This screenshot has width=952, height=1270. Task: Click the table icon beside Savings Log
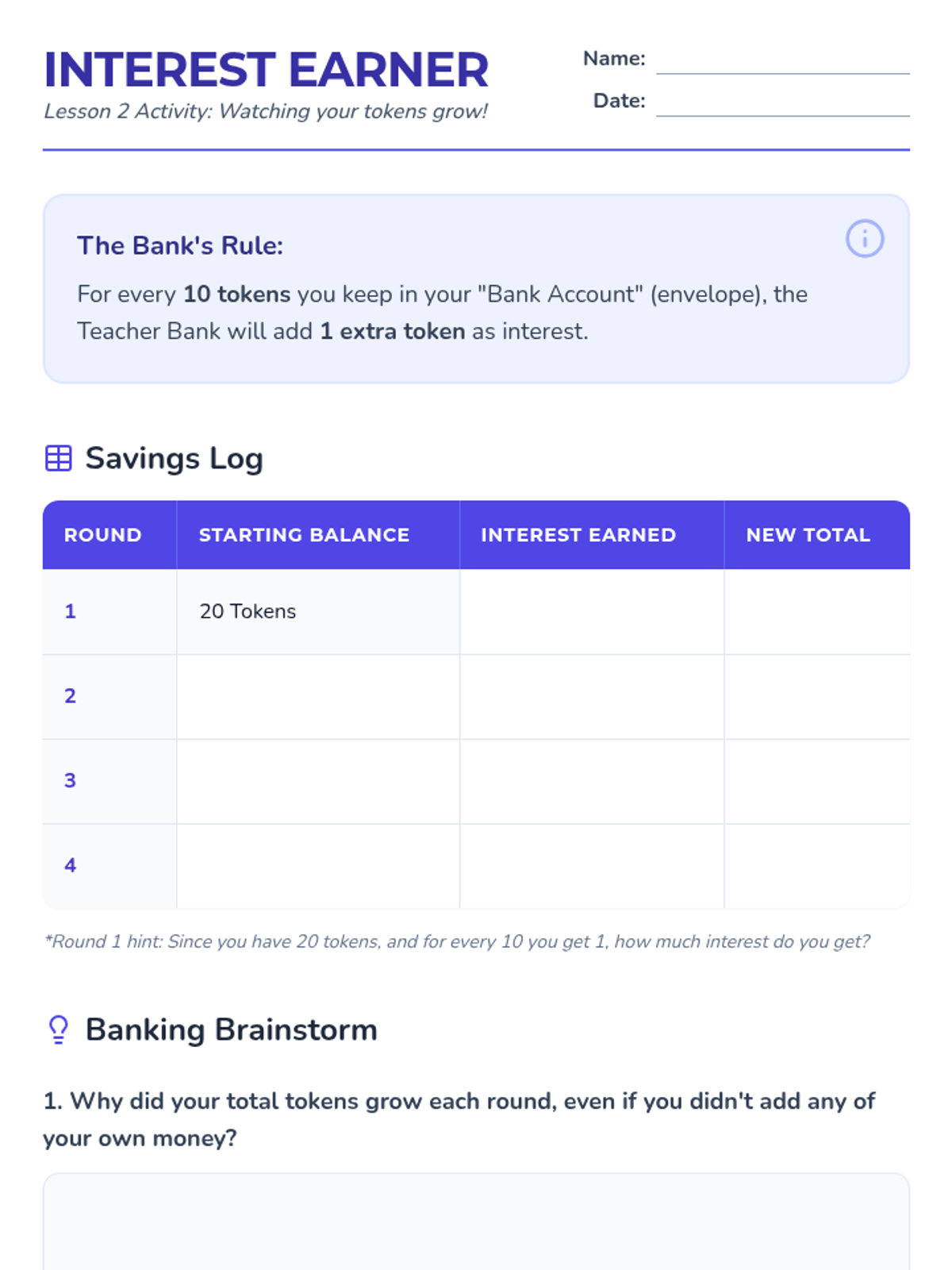point(59,458)
